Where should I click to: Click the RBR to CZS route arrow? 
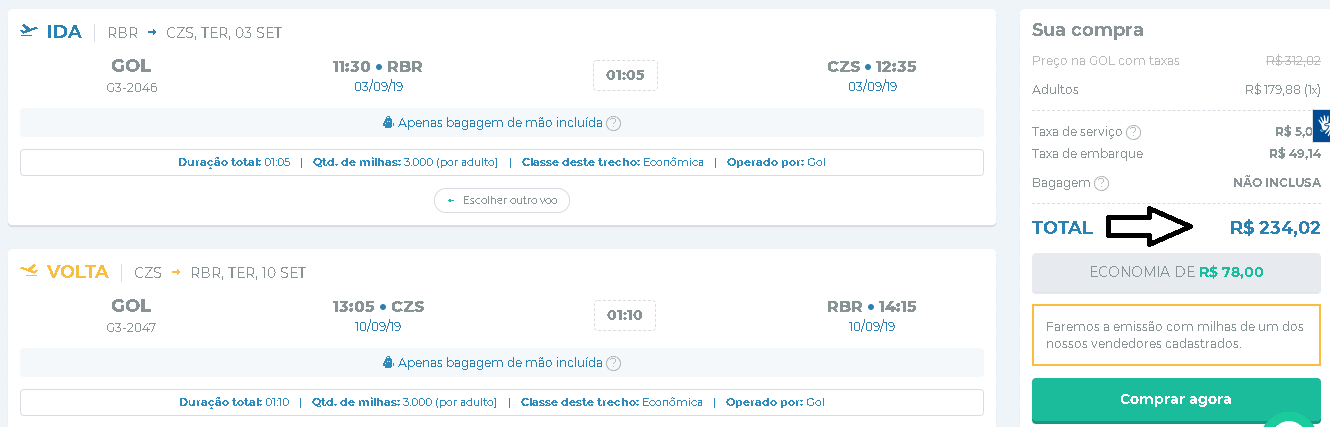click(152, 33)
